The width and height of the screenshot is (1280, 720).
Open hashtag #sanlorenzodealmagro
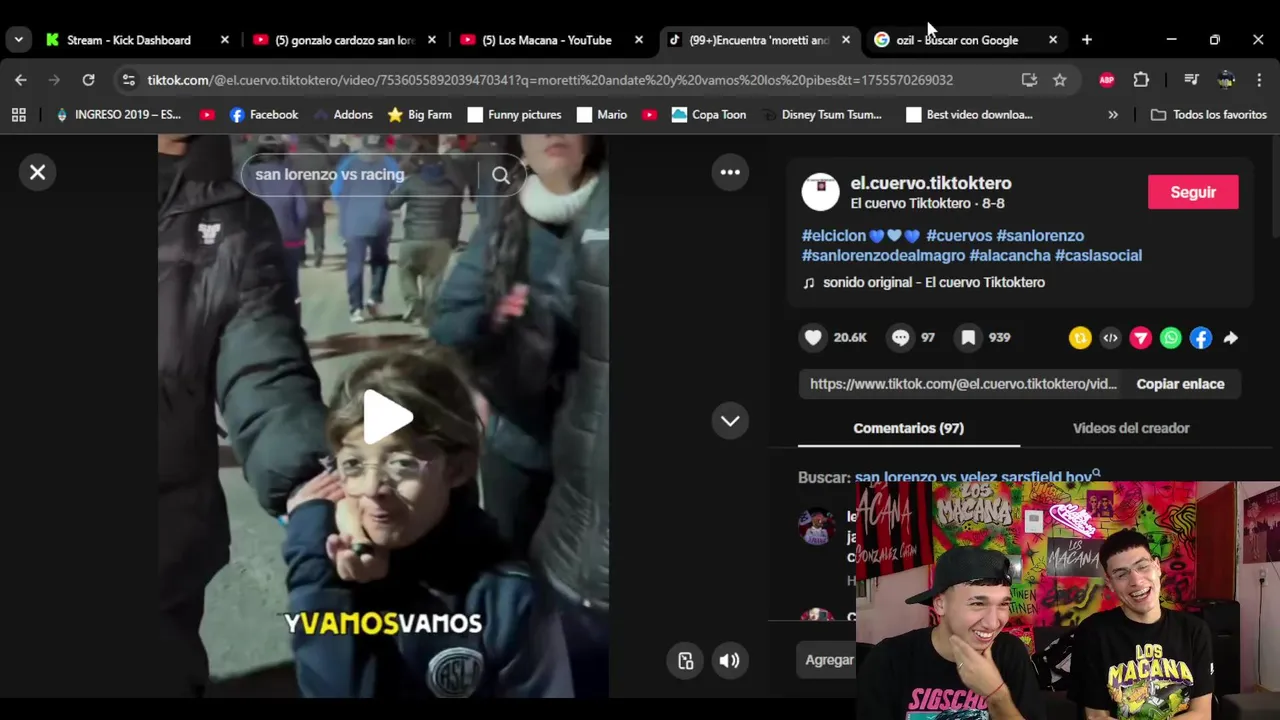[x=883, y=256]
